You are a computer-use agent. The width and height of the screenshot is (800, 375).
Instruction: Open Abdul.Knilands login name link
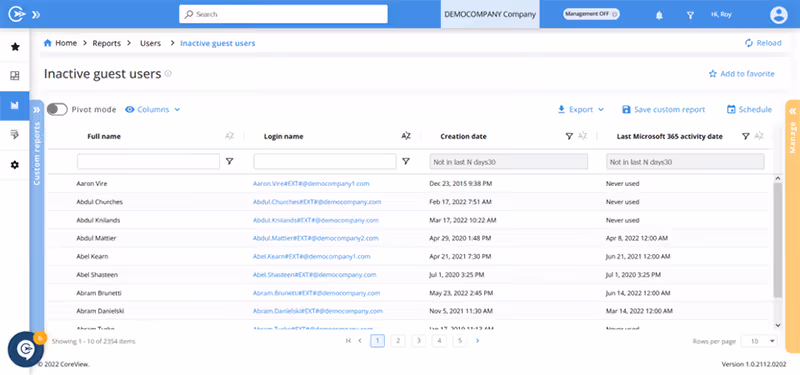point(315,220)
